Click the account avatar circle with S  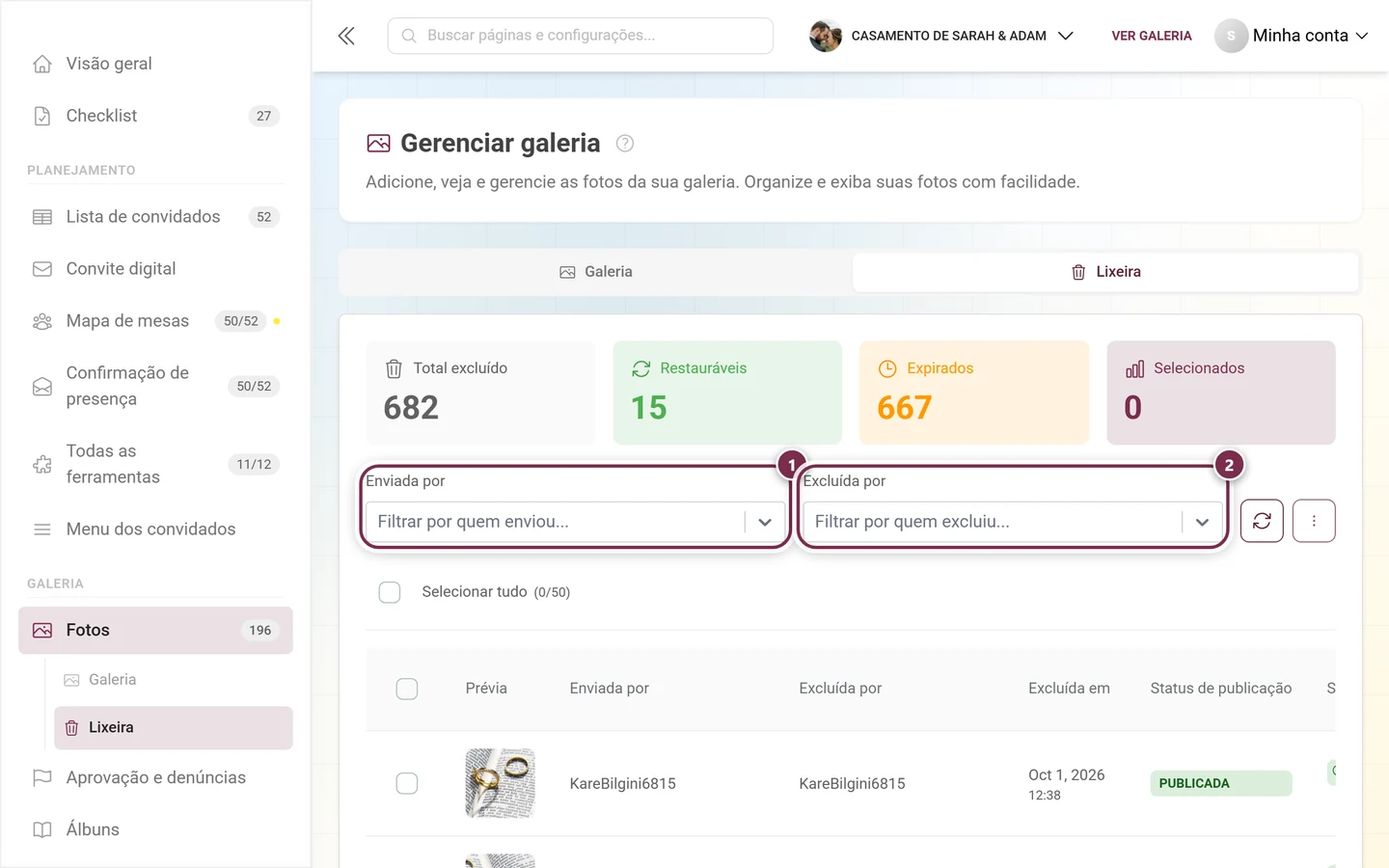1231,36
